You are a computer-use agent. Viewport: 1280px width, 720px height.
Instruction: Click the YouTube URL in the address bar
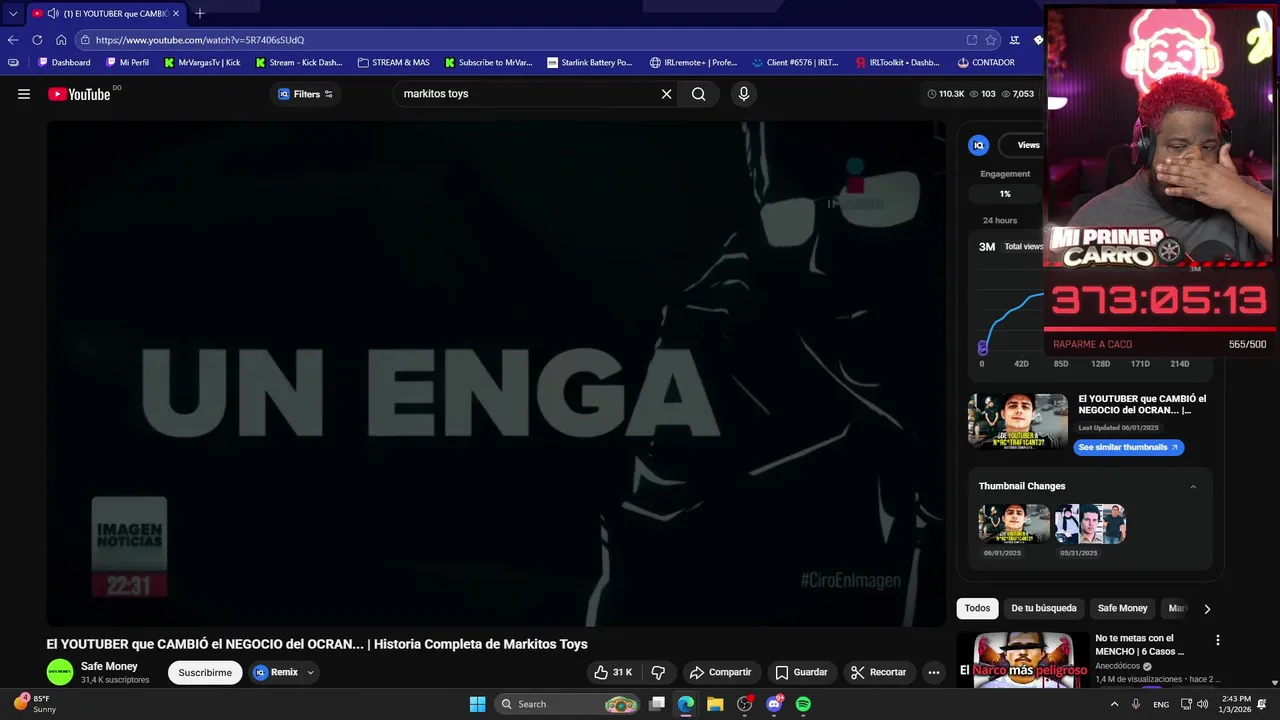point(200,40)
